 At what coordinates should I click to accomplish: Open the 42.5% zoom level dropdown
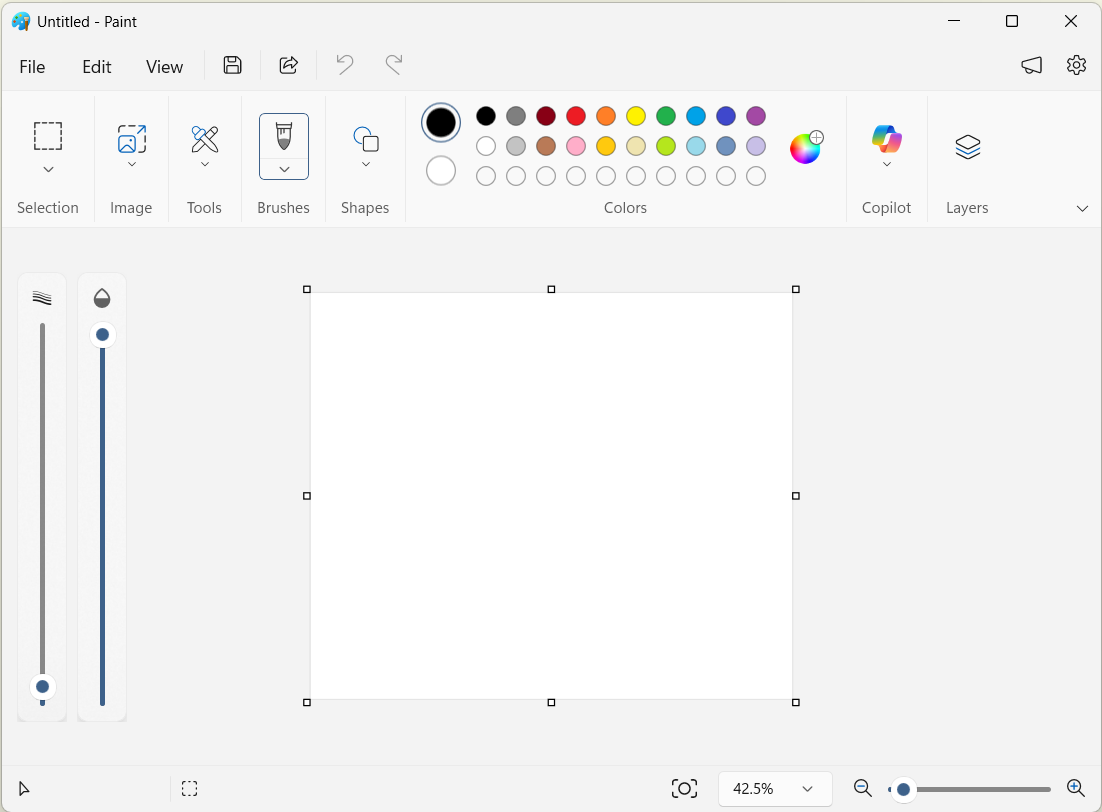[x=775, y=789]
